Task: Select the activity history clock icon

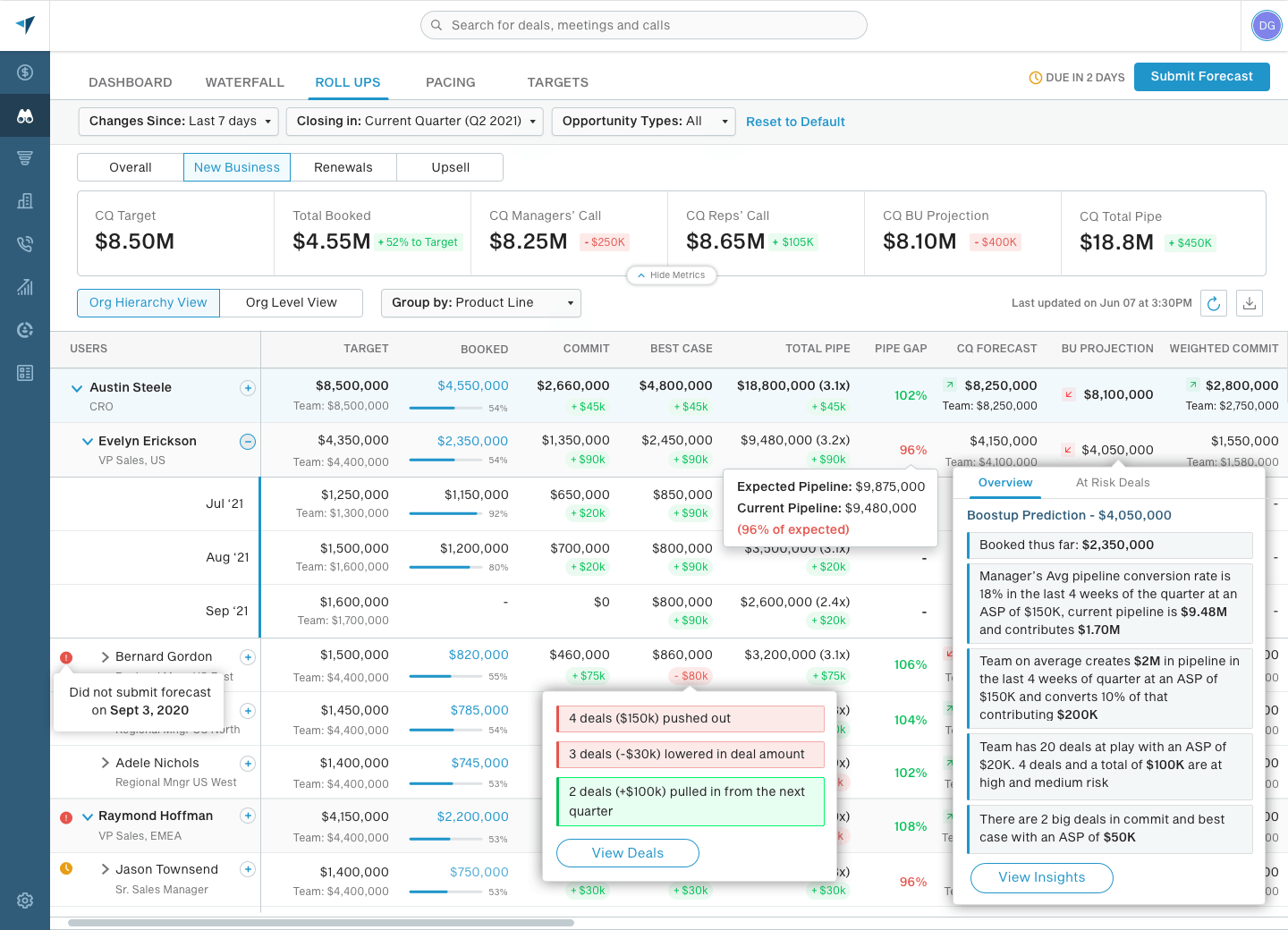Action: coord(24,330)
